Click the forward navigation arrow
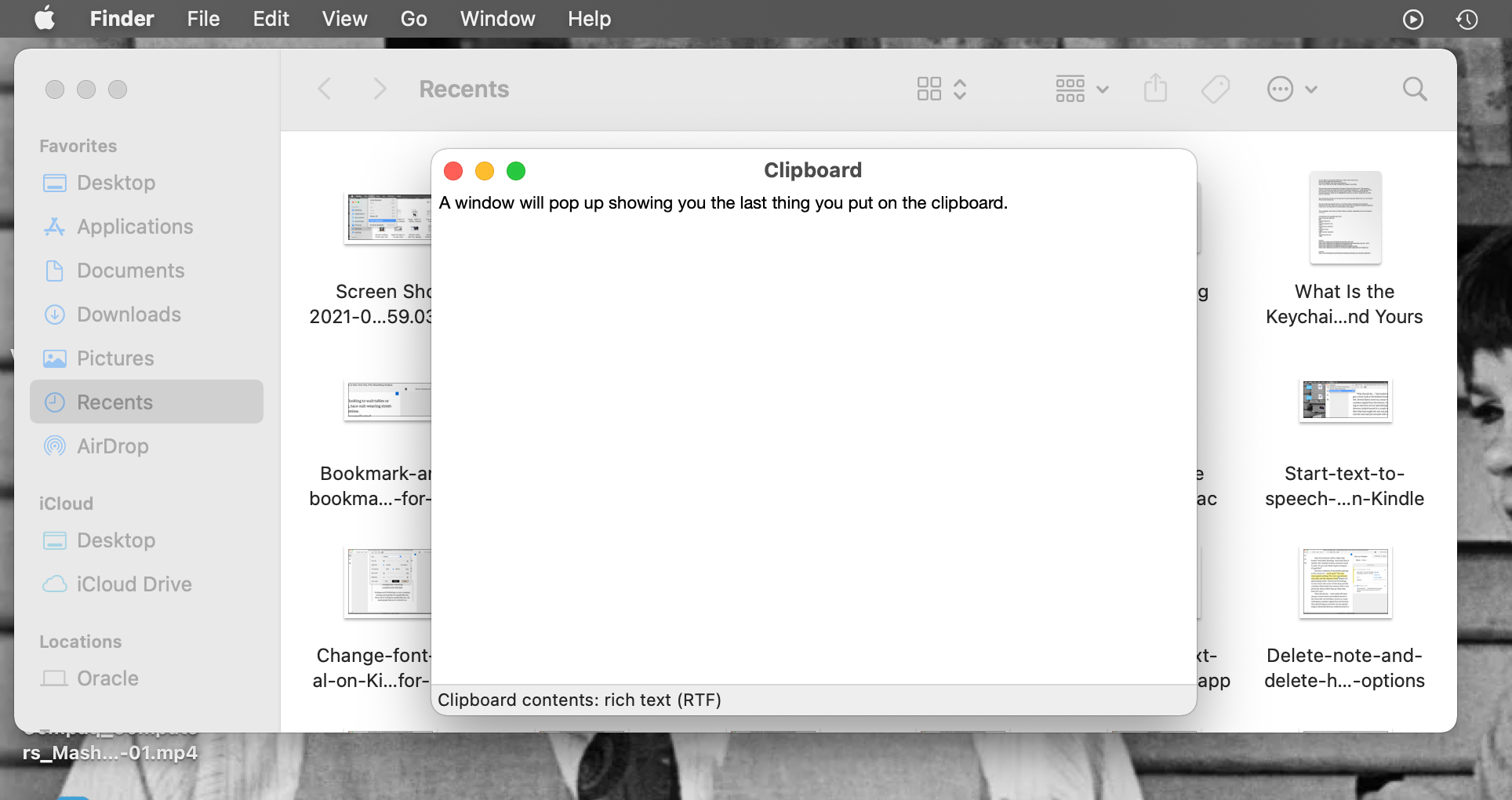 380,88
